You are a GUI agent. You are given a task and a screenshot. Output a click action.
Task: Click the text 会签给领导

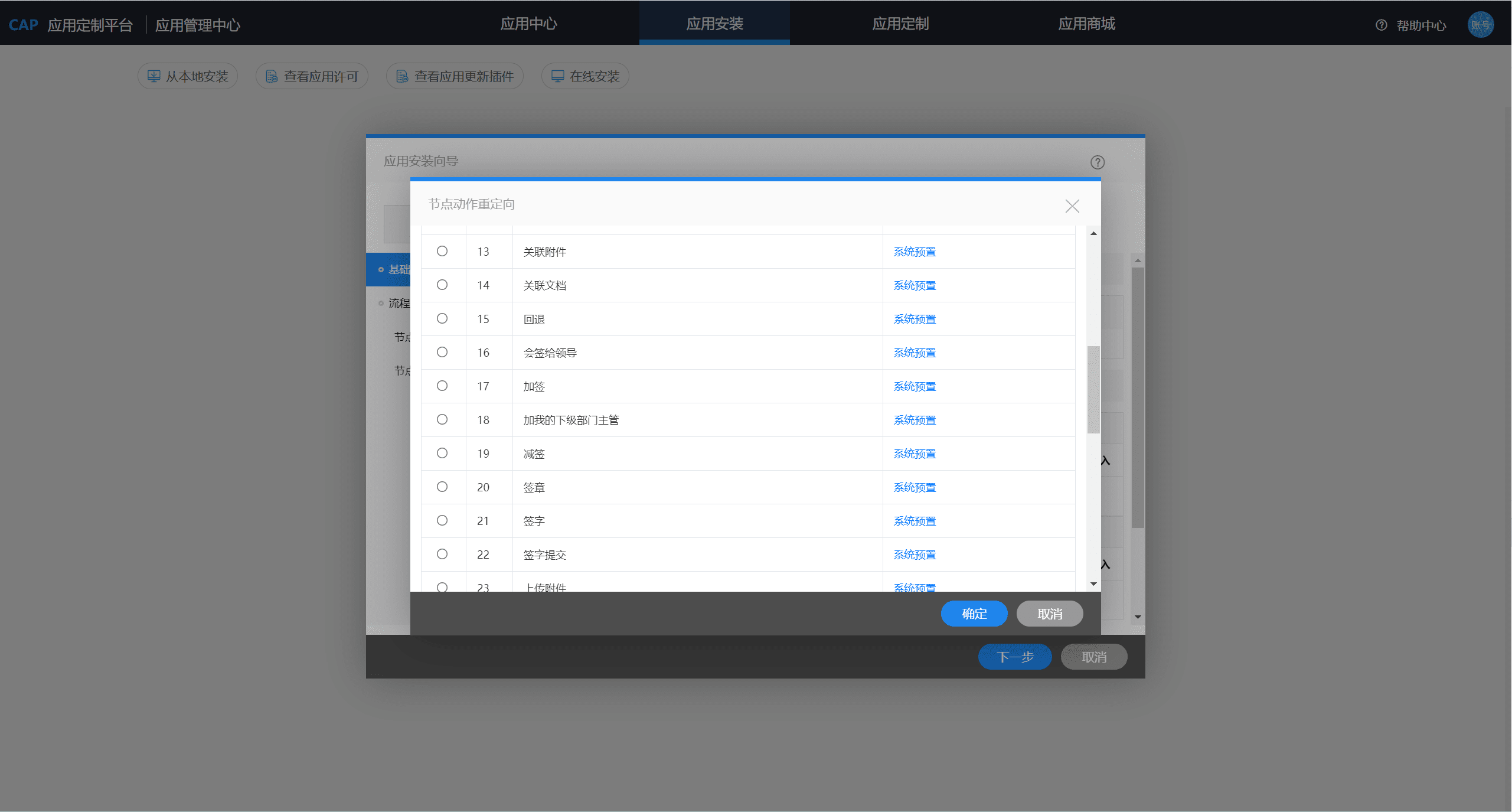coord(550,353)
